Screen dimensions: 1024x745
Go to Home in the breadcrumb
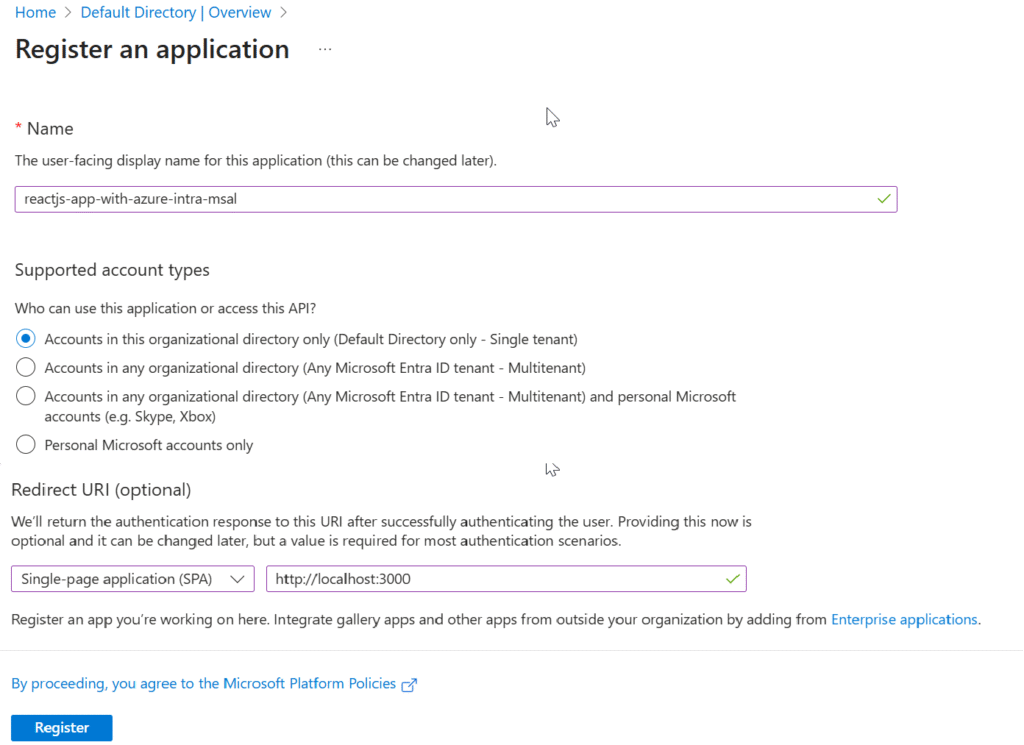35,13
